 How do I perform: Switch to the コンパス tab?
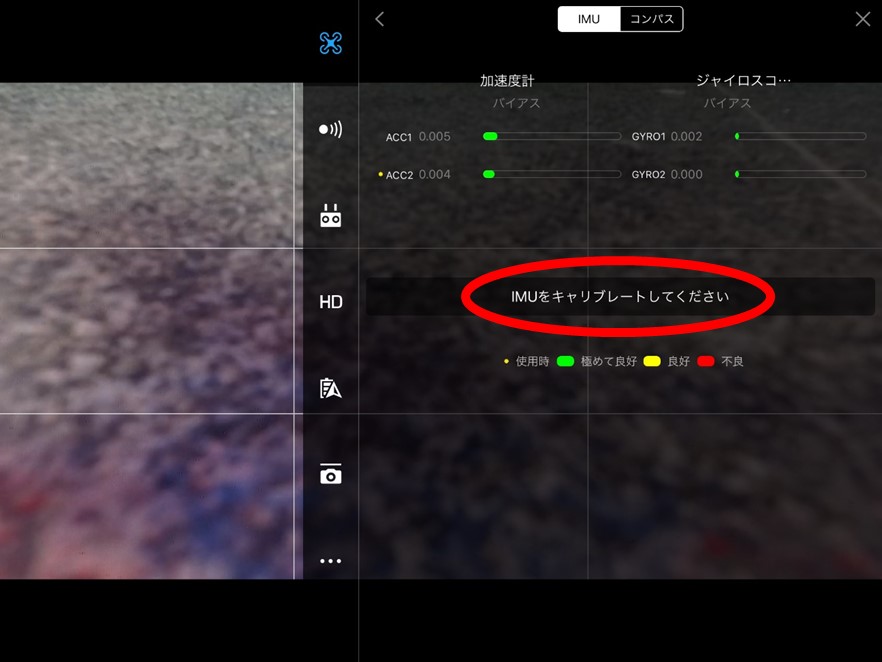pyautogui.click(x=651, y=19)
